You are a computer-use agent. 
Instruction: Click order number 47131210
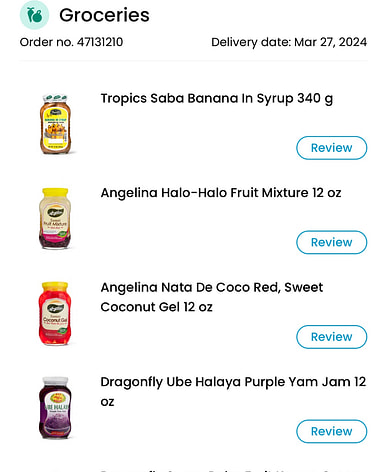click(x=100, y=42)
